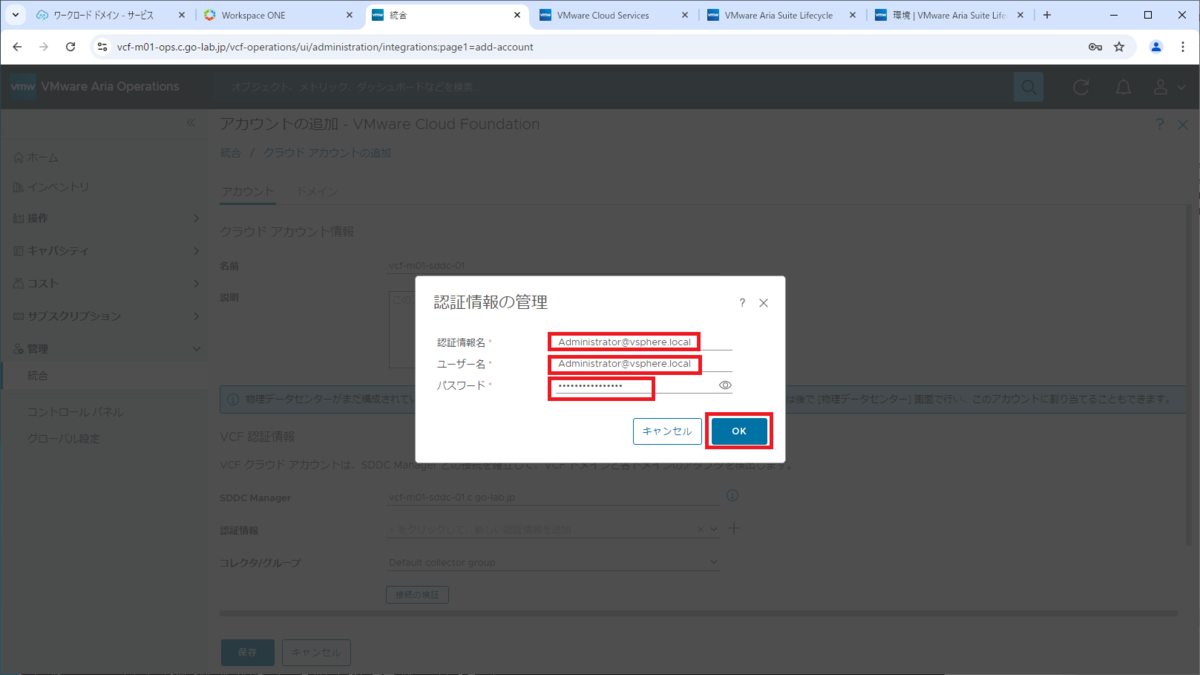Close the active 統合 browser tab
Image resolution: width=1200 pixels, height=675 pixels.
pyautogui.click(x=519, y=15)
